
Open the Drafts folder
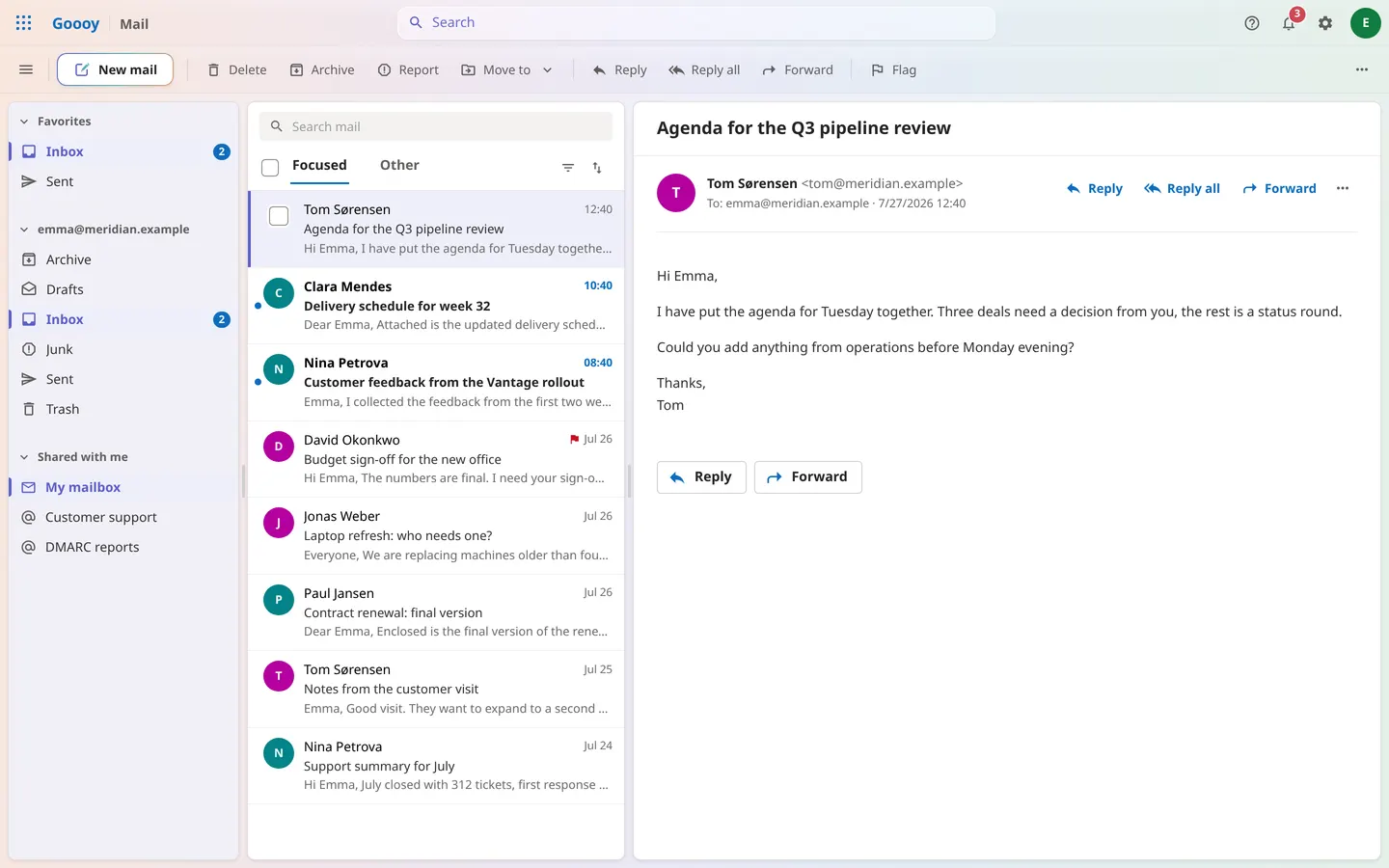point(123,289)
